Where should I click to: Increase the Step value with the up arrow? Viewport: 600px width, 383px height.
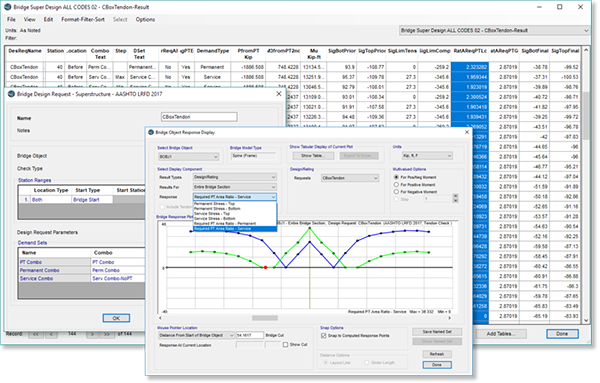(455, 196)
